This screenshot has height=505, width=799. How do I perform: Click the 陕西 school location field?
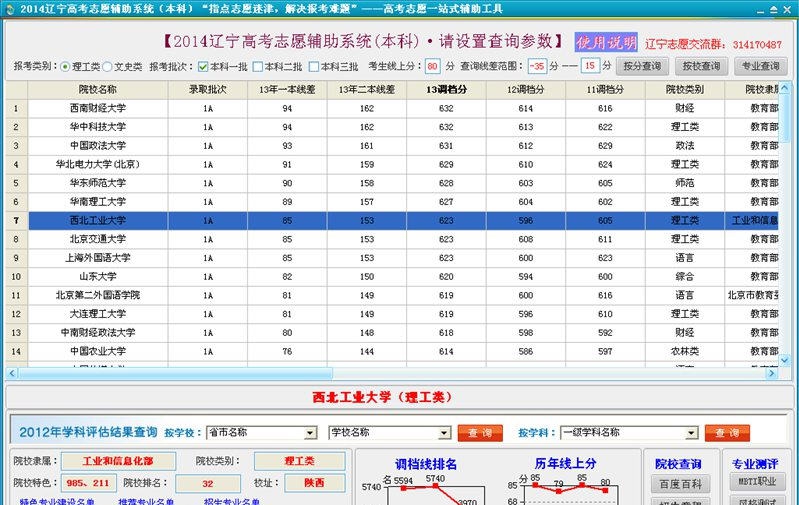click(x=314, y=483)
